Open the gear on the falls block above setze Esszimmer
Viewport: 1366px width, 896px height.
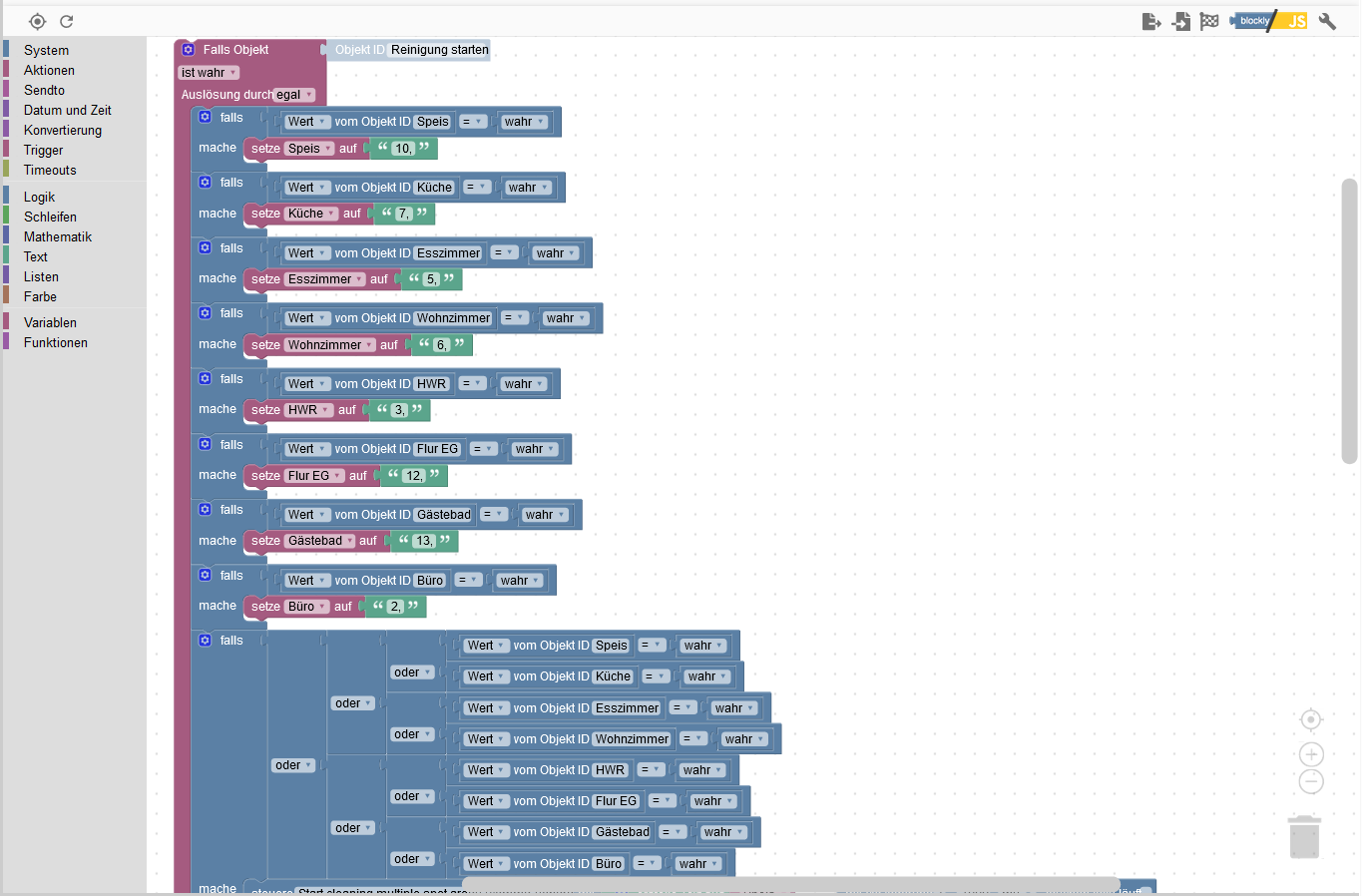[205, 247]
